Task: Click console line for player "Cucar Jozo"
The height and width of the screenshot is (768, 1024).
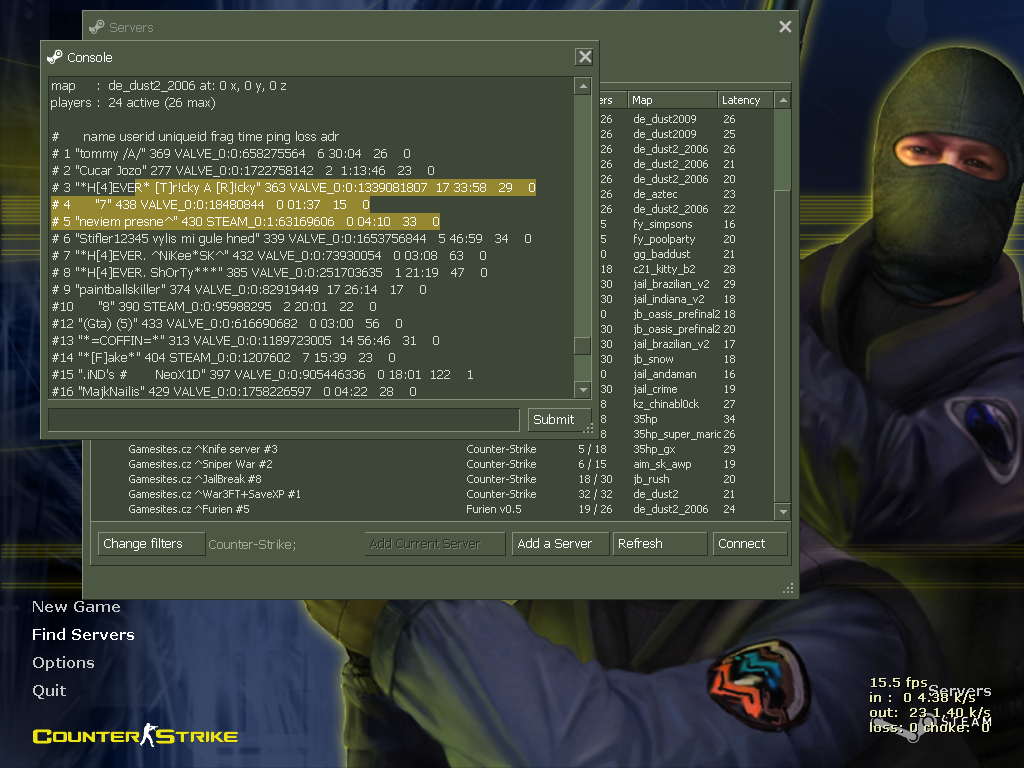Action: pyautogui.click(x=243, y=170)
